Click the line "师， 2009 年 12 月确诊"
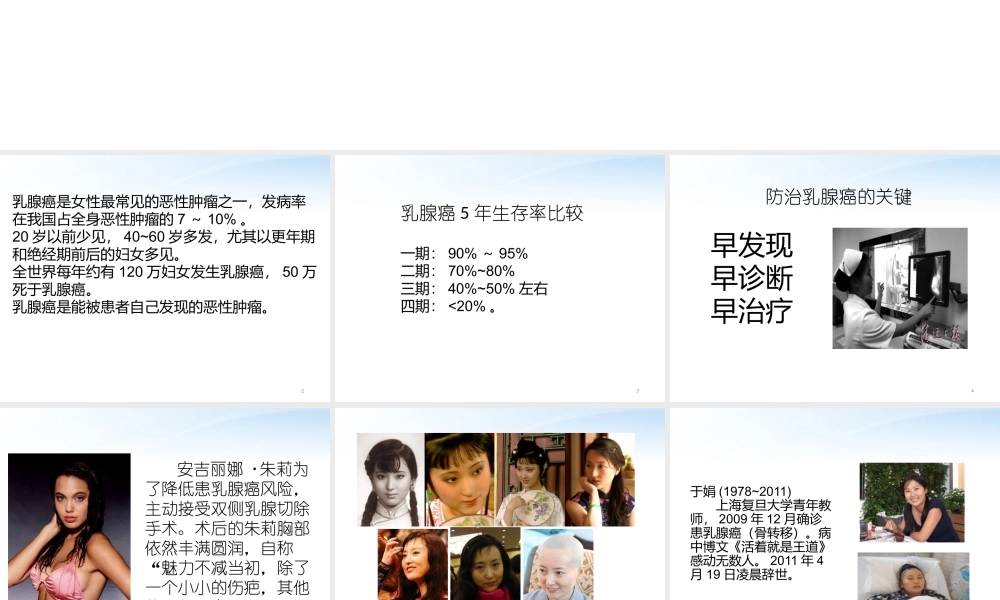The image size is (1000, 600). [x=756, y=520]
